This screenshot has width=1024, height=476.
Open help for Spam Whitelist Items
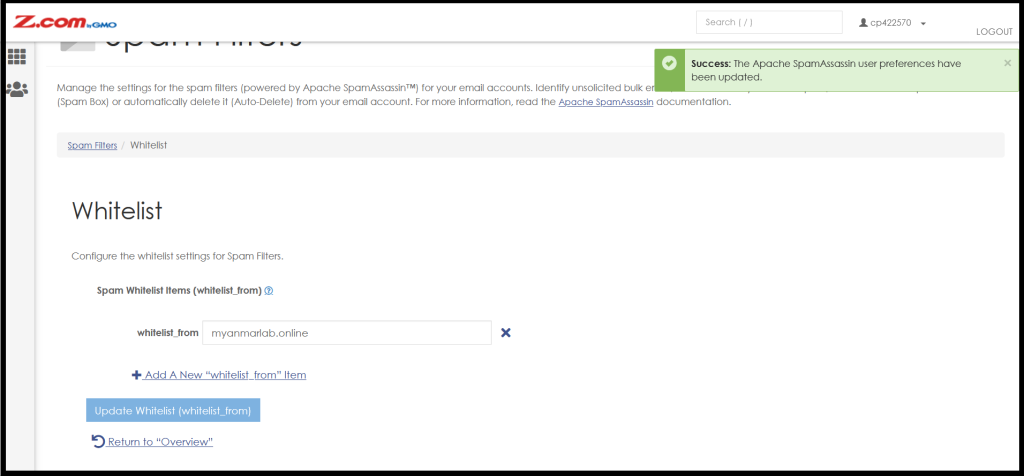point(268,291)
